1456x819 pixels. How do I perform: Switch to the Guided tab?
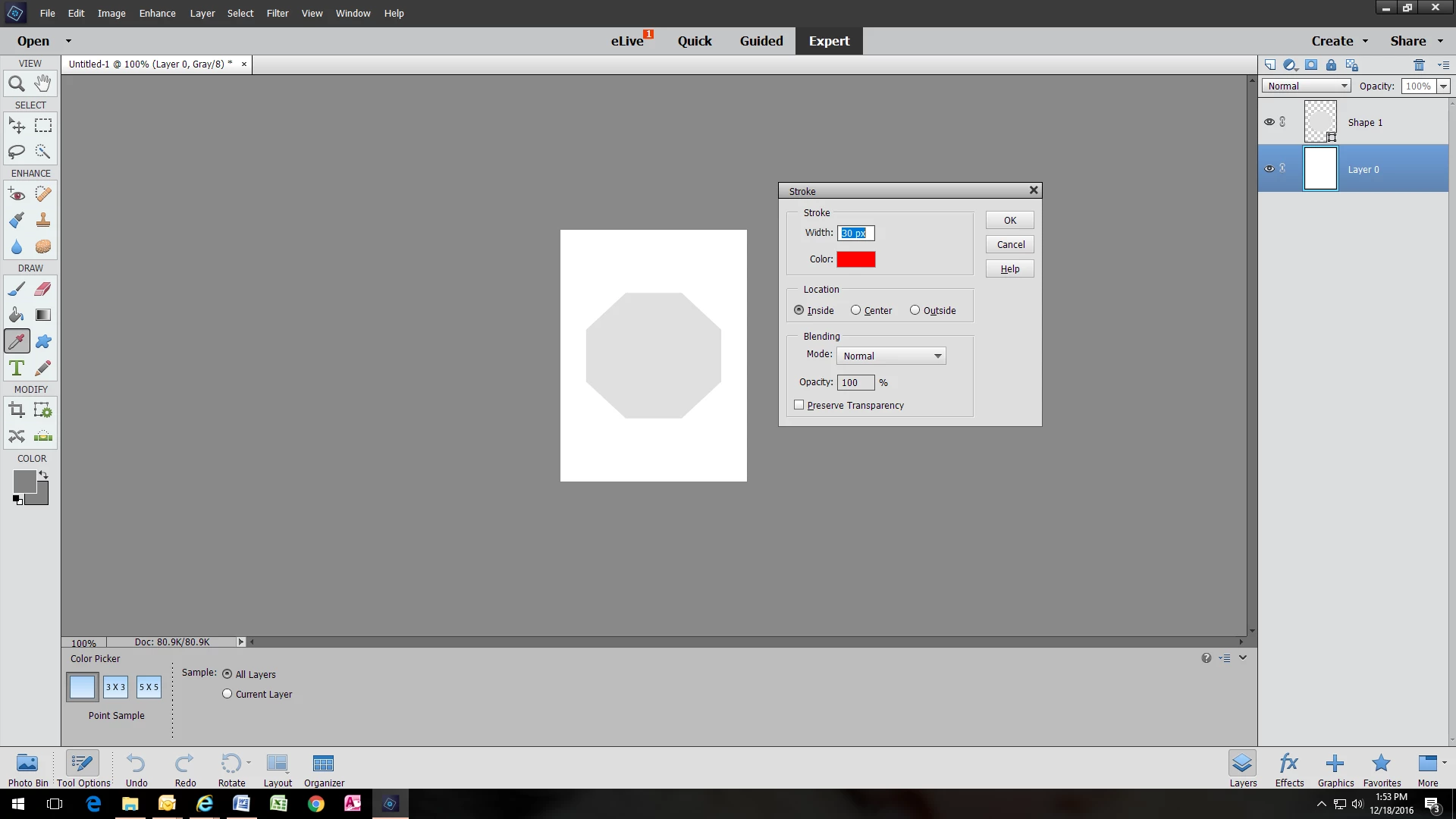point(761,41)
